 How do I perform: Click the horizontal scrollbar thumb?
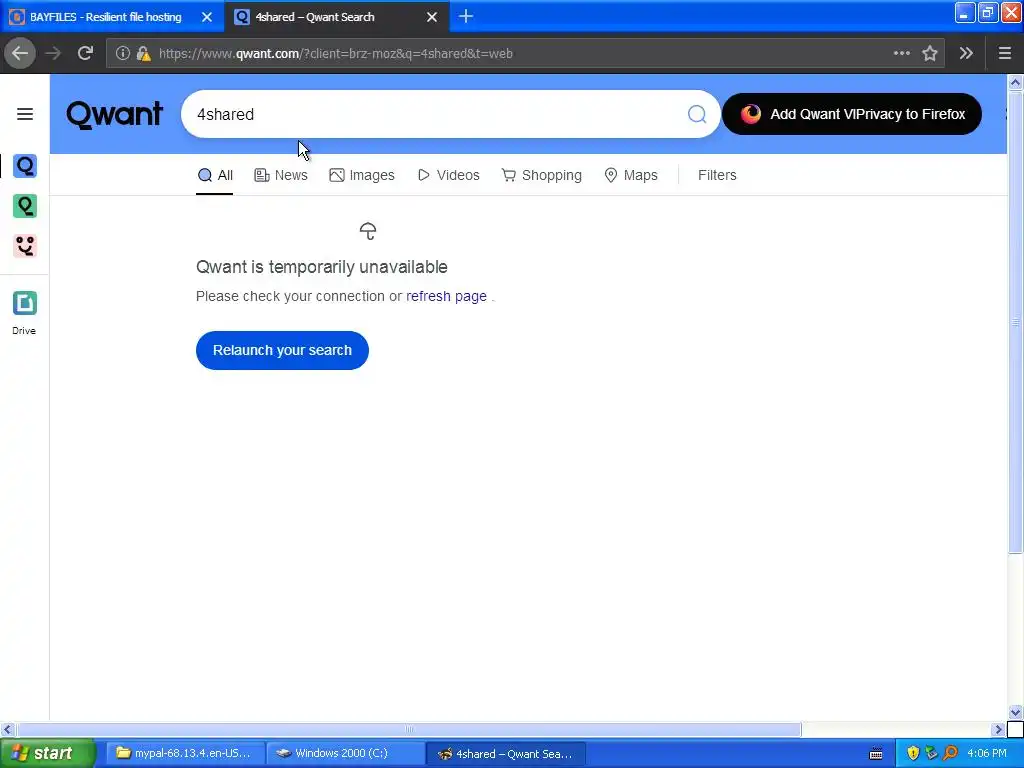coord(409,729)
